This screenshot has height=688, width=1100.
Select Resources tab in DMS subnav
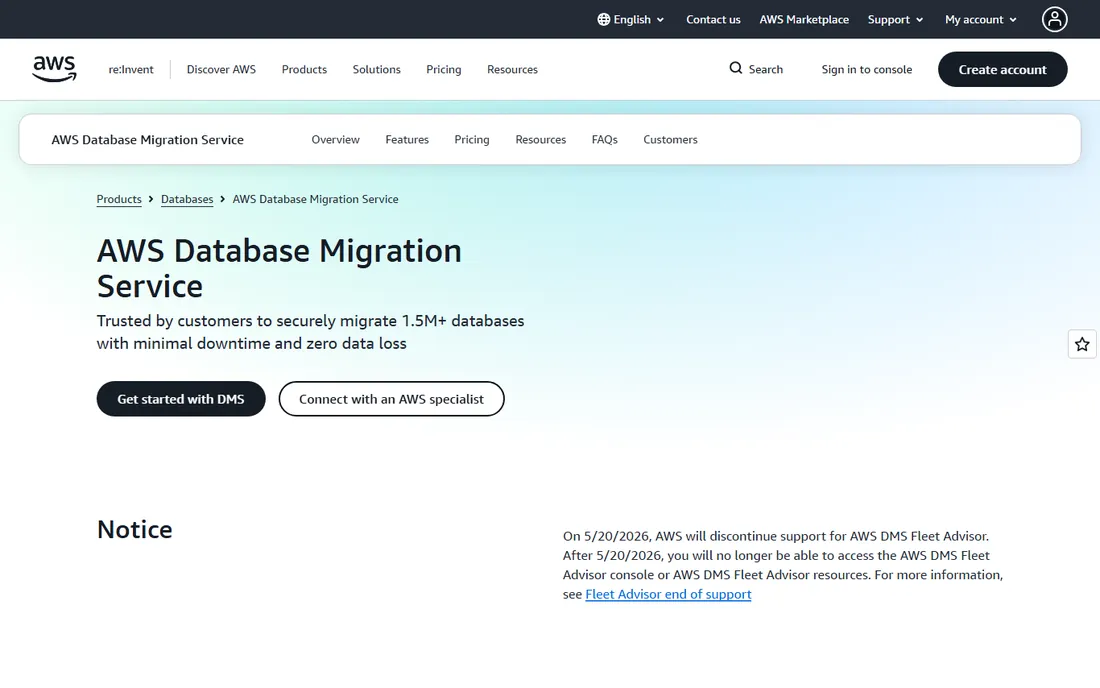[540, 140]
